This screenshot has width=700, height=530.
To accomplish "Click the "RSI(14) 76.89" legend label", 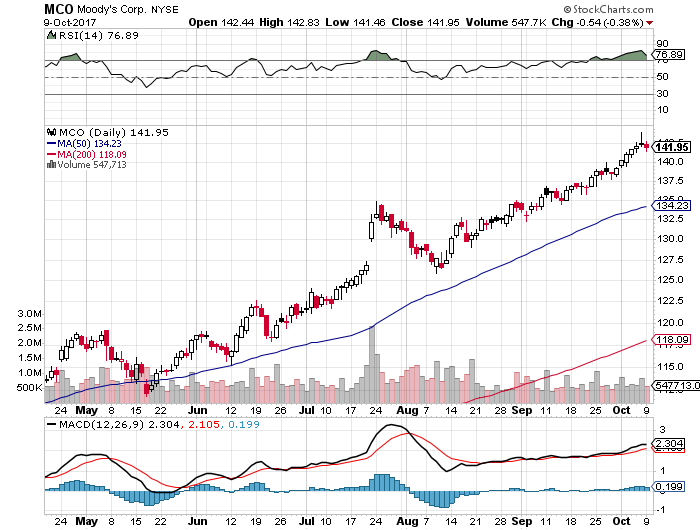I will coord(99,35).
